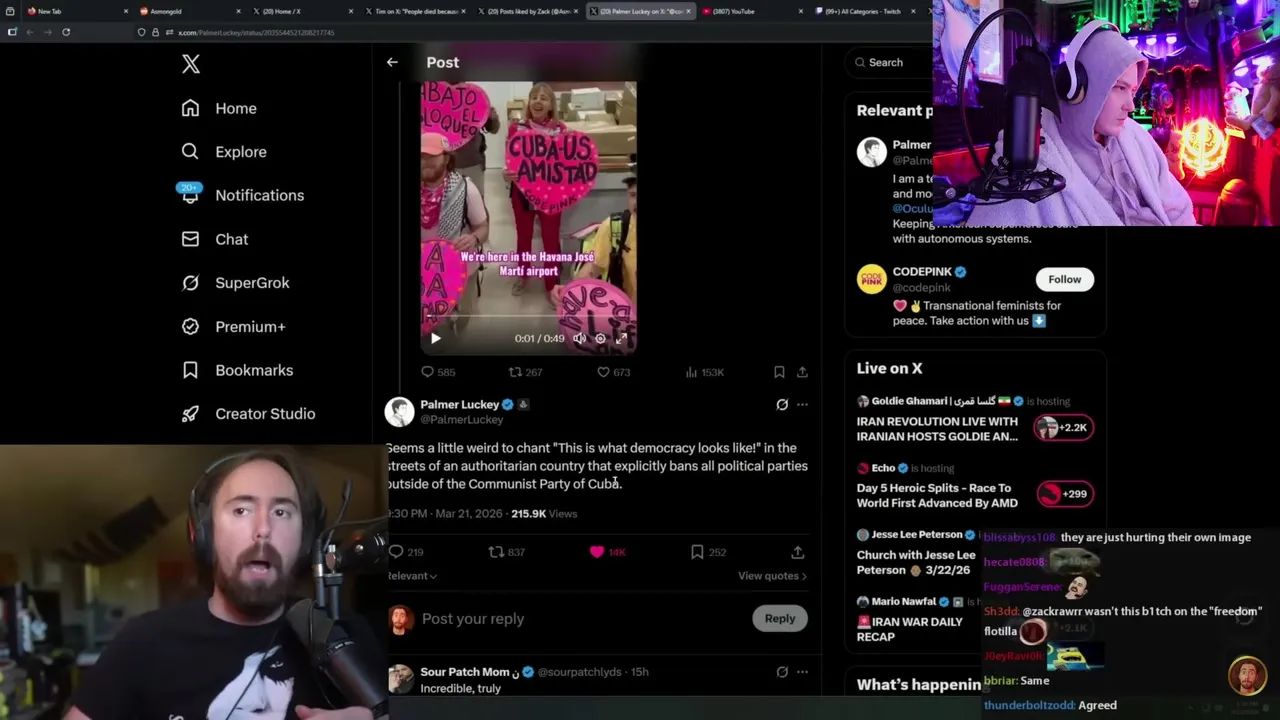
Task: Click the 215.9K Views count
Action: pyautogui.click(x=544, y=514)
